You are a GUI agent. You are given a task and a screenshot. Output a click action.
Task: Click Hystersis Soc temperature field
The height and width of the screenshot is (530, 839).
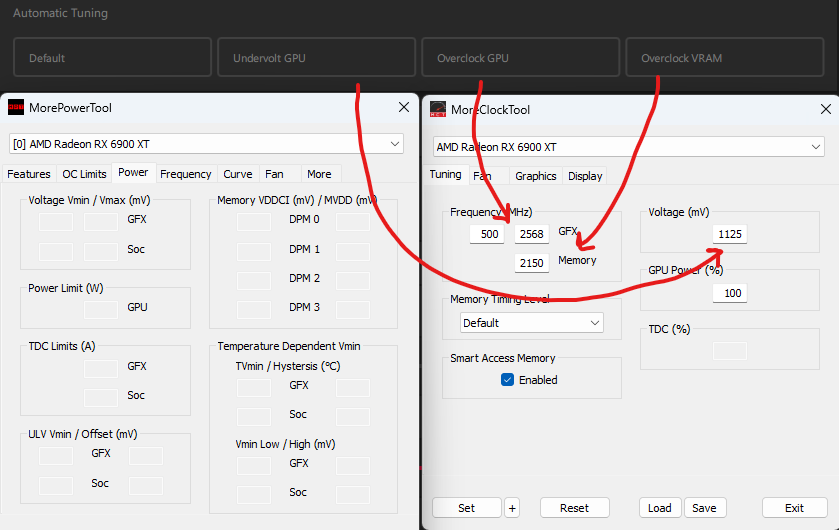click(x=353, y=417)
